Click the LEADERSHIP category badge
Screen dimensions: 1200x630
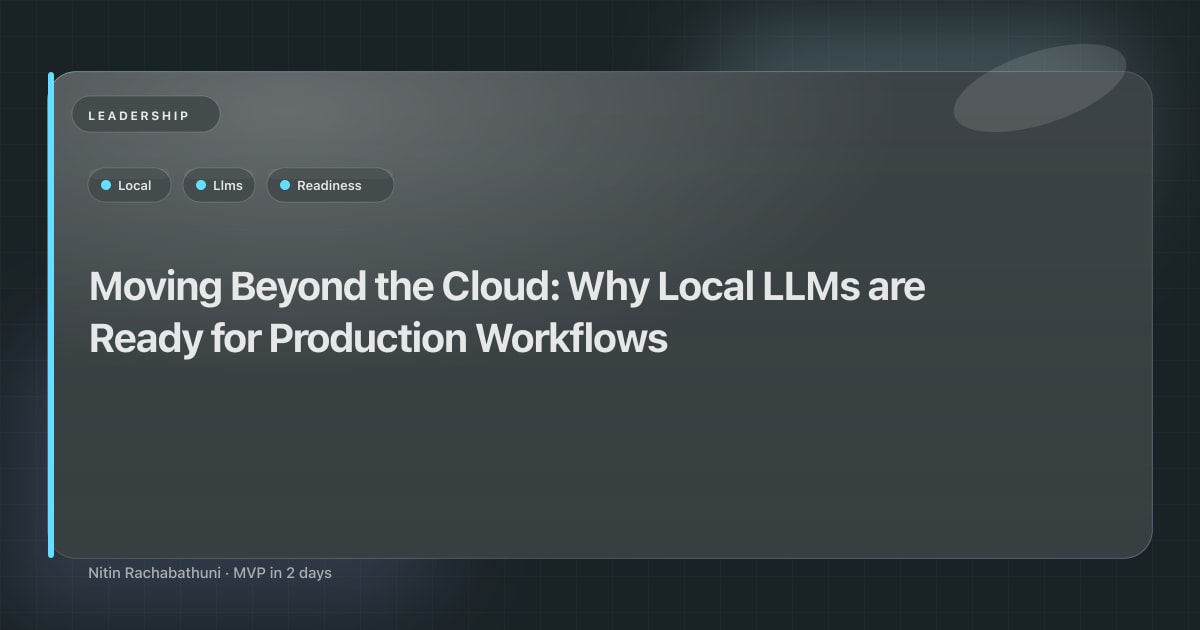pos(145,115)
